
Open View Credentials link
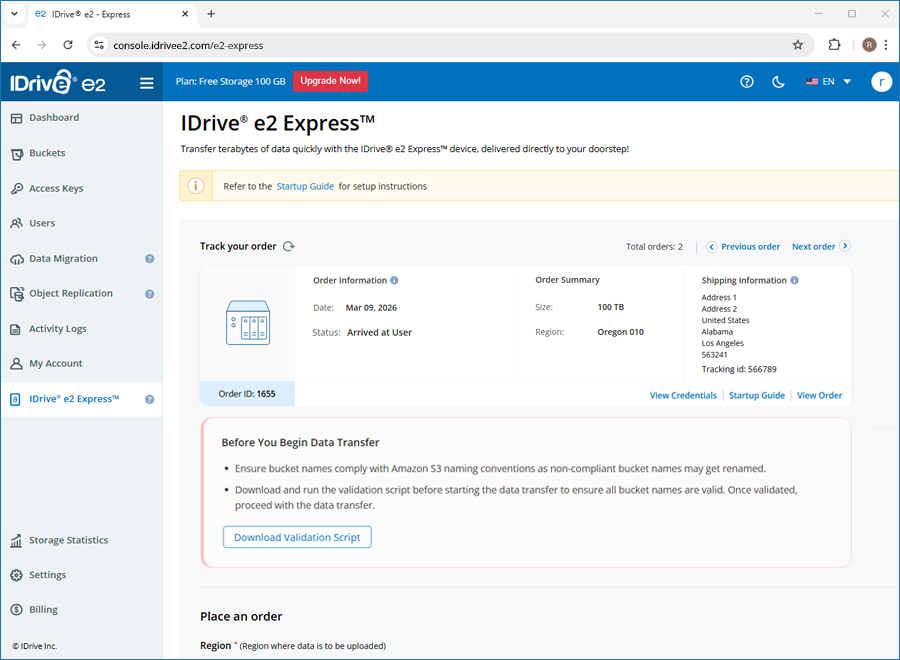click(x=683, y=395)
